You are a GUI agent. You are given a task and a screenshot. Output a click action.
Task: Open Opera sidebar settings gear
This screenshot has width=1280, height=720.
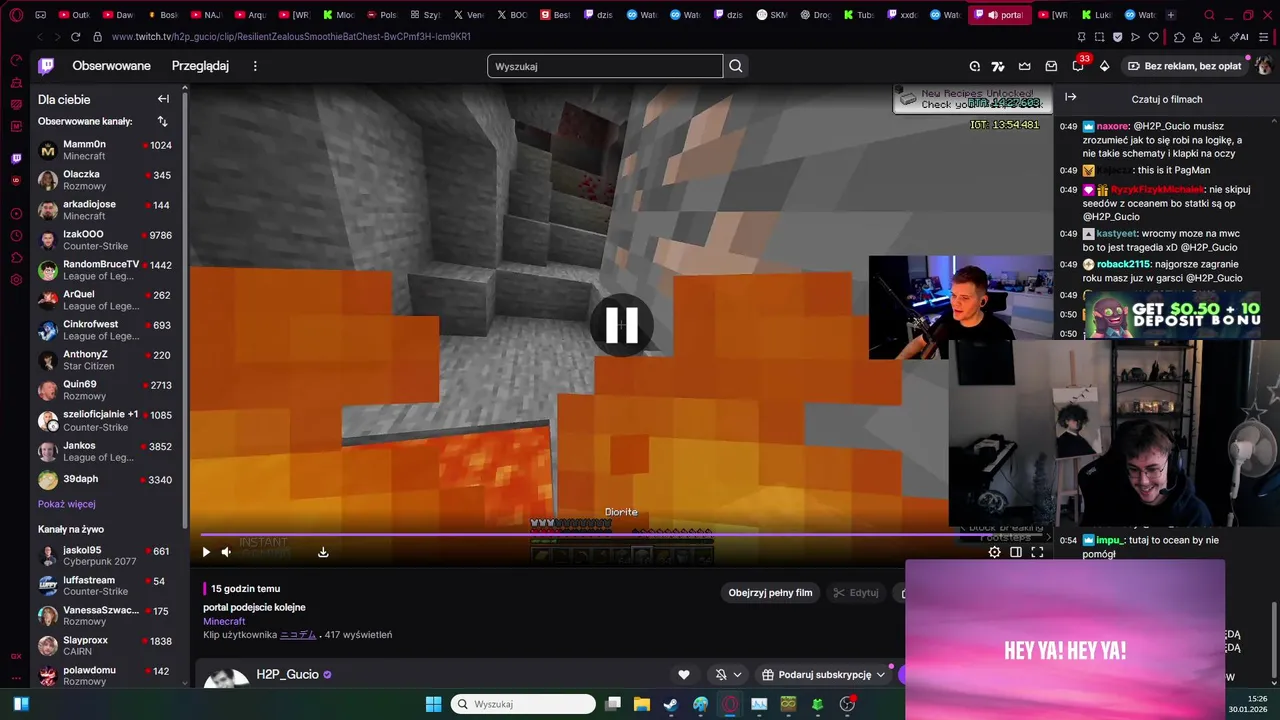click(x=16, y=279)
